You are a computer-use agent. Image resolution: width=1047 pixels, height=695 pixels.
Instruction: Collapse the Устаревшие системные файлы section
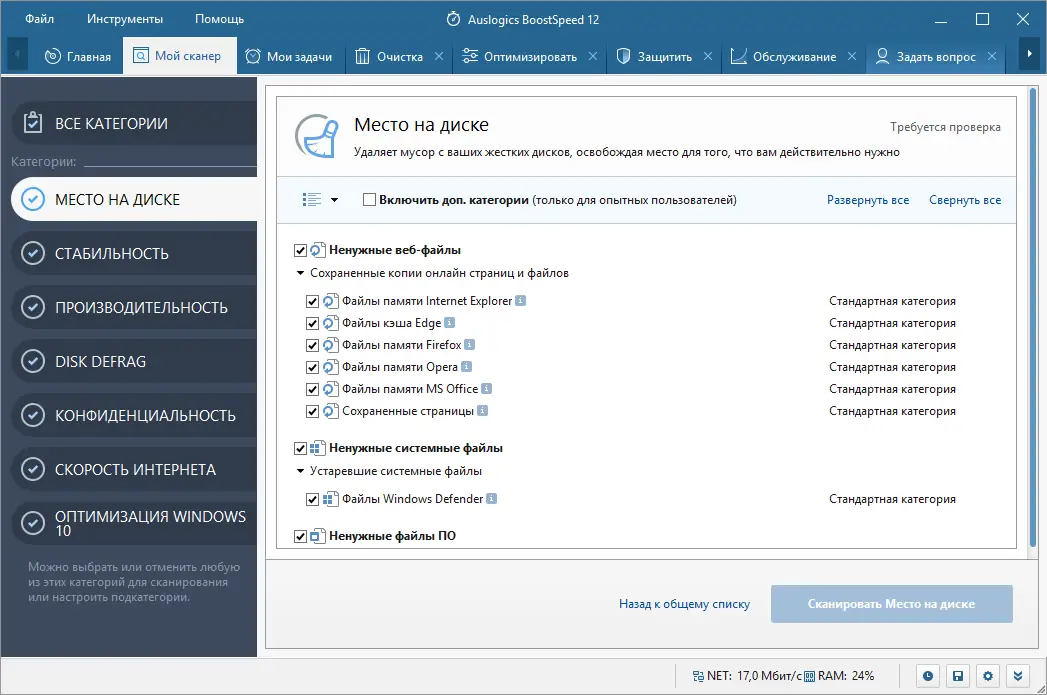click(x=300, y=471)
